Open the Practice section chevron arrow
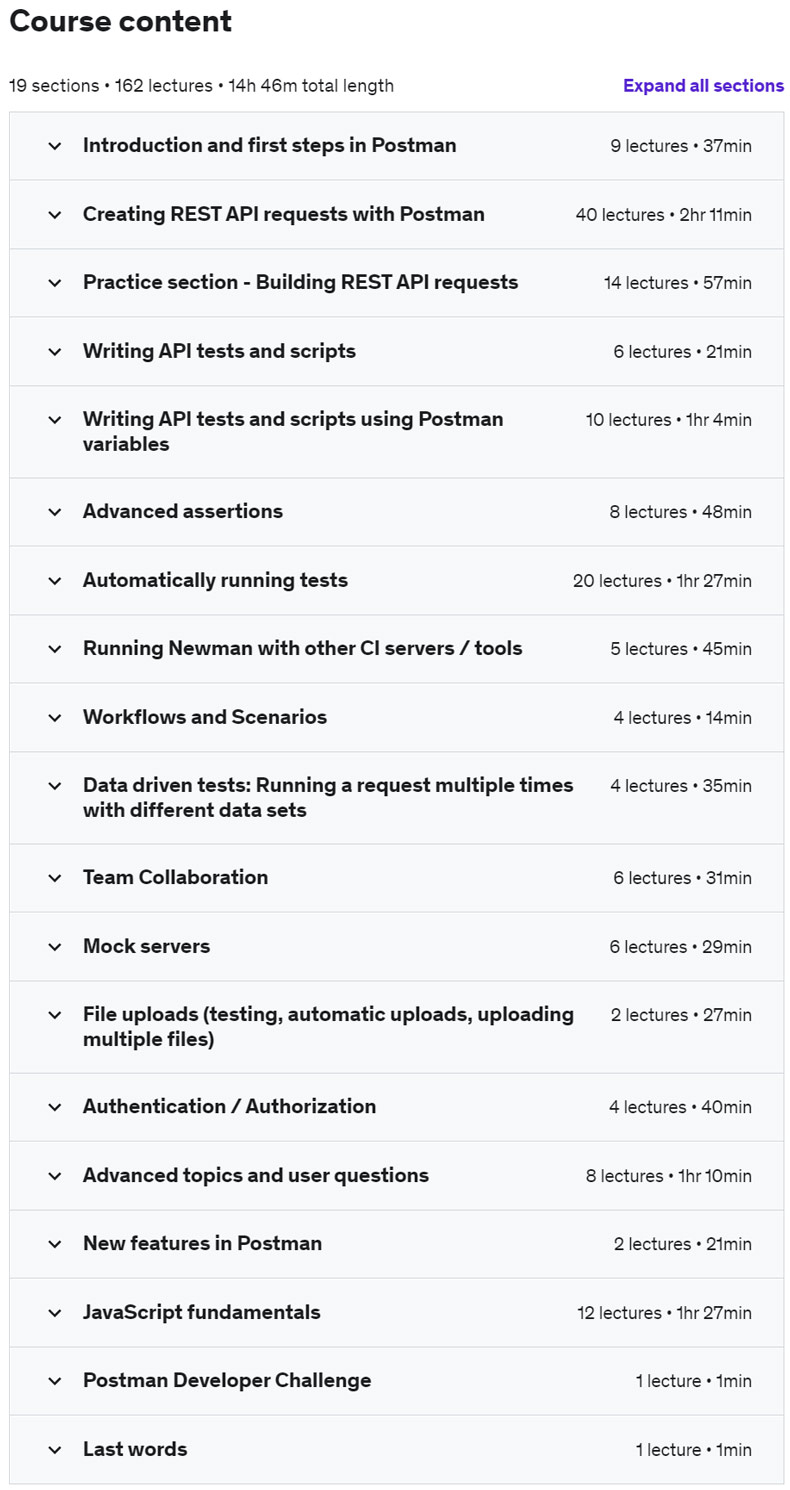 click(x=55, y=283)
